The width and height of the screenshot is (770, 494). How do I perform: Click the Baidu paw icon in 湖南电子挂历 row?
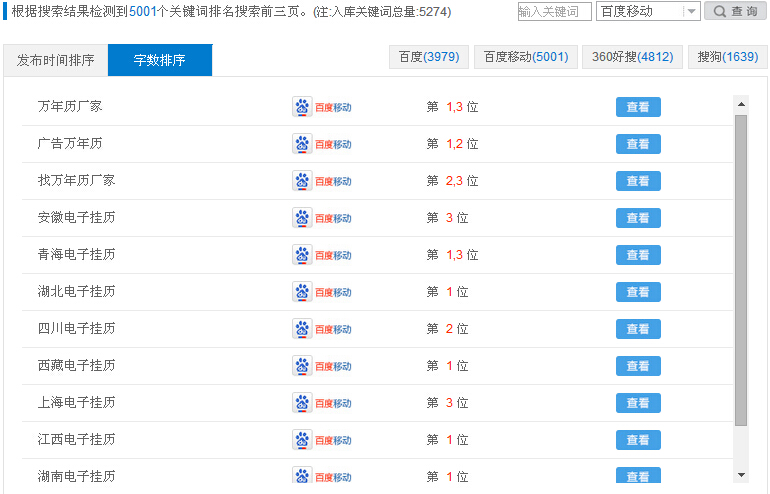pos(302,475)
